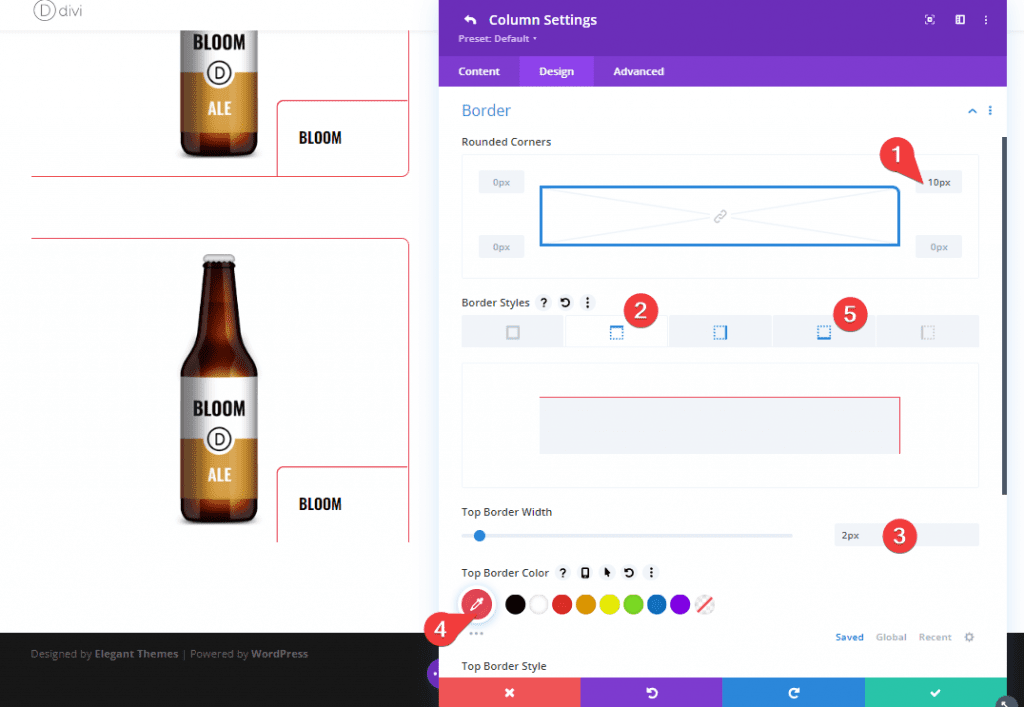Click the Divi logo at top left
The image size is (1024, 707).
pos(57,10)
